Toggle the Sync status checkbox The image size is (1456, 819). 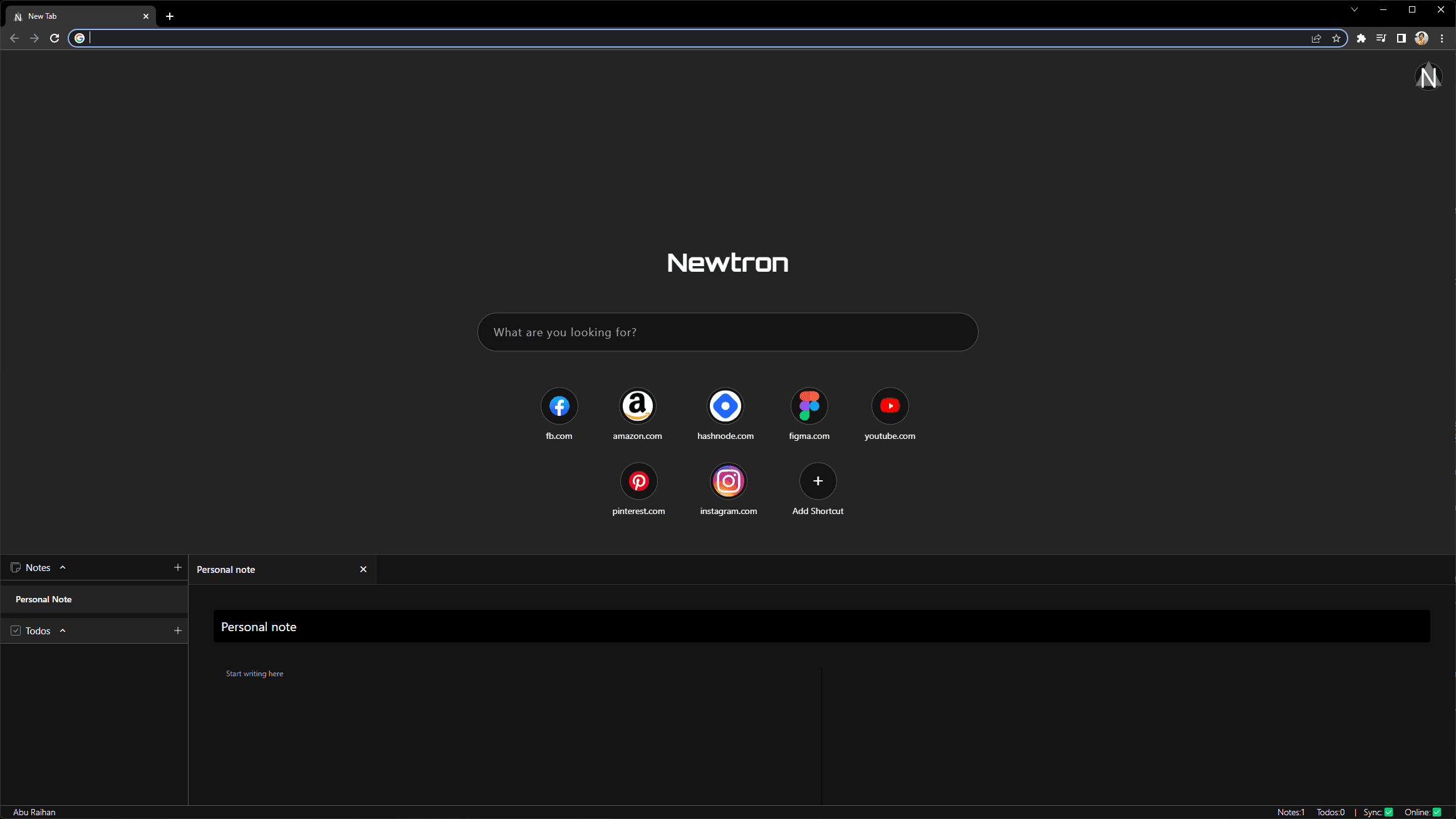[1389, 812]
